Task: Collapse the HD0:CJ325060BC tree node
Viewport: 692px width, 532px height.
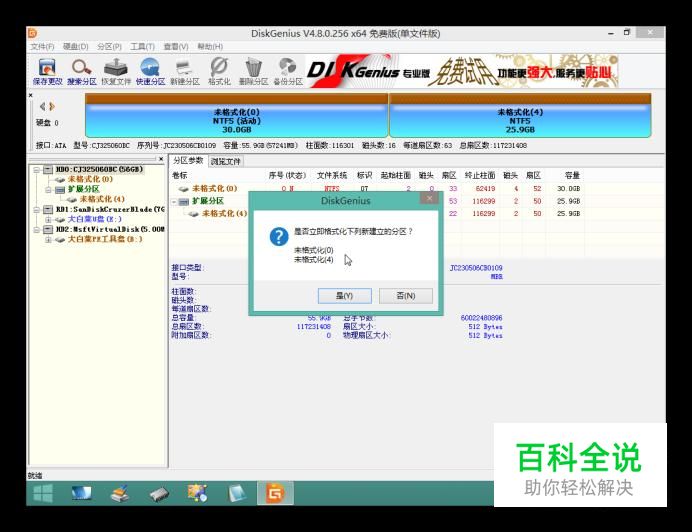Action: pyautogui.click(x=37, y=170)
